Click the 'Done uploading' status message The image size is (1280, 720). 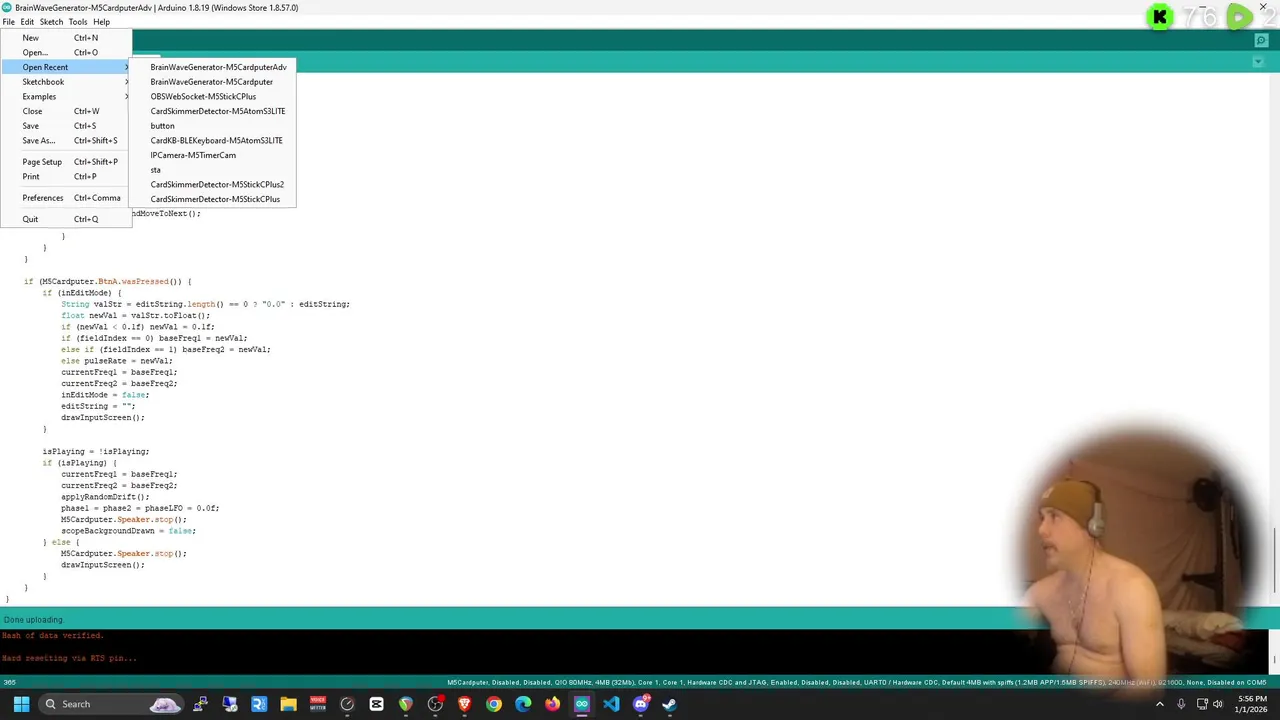point(32,620)
